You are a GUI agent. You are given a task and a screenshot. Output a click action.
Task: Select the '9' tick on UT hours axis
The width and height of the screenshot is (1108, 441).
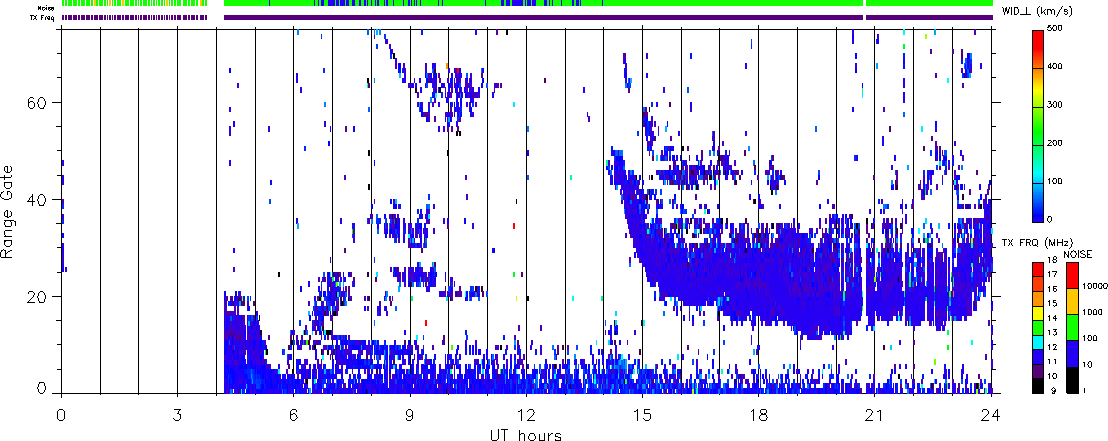[410, 413]
